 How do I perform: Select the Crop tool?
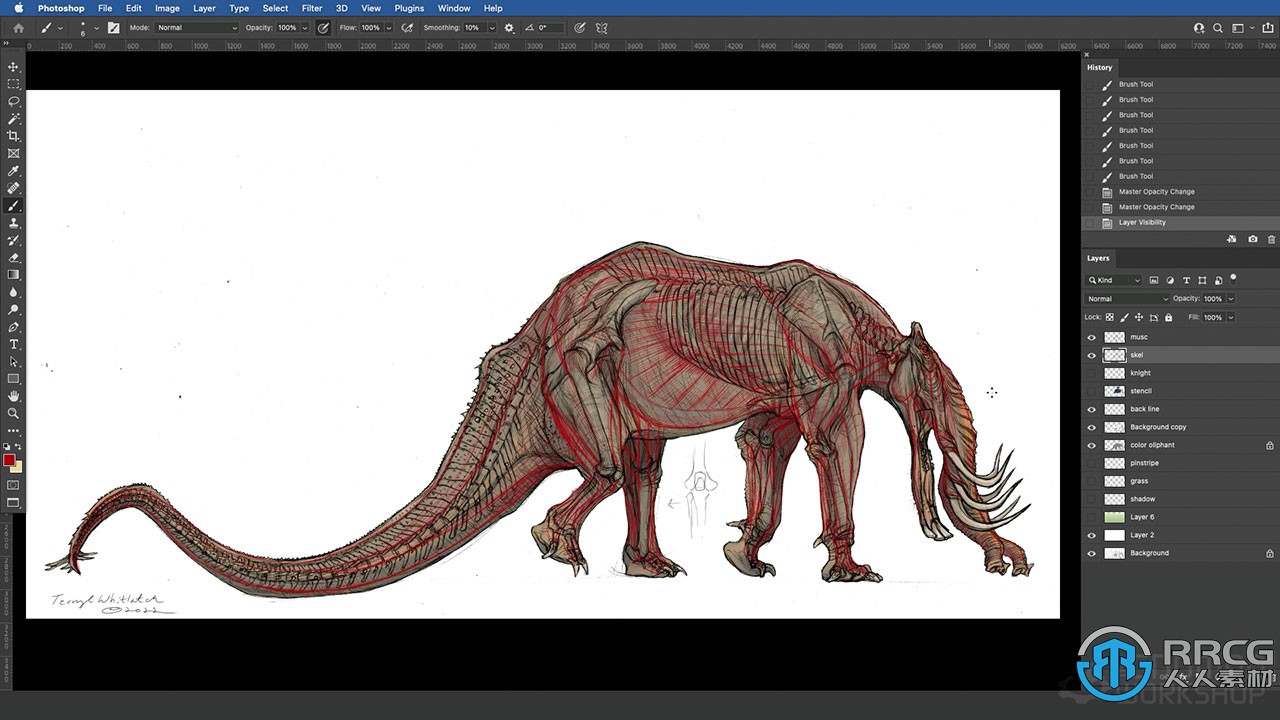[x=13, y=136]
